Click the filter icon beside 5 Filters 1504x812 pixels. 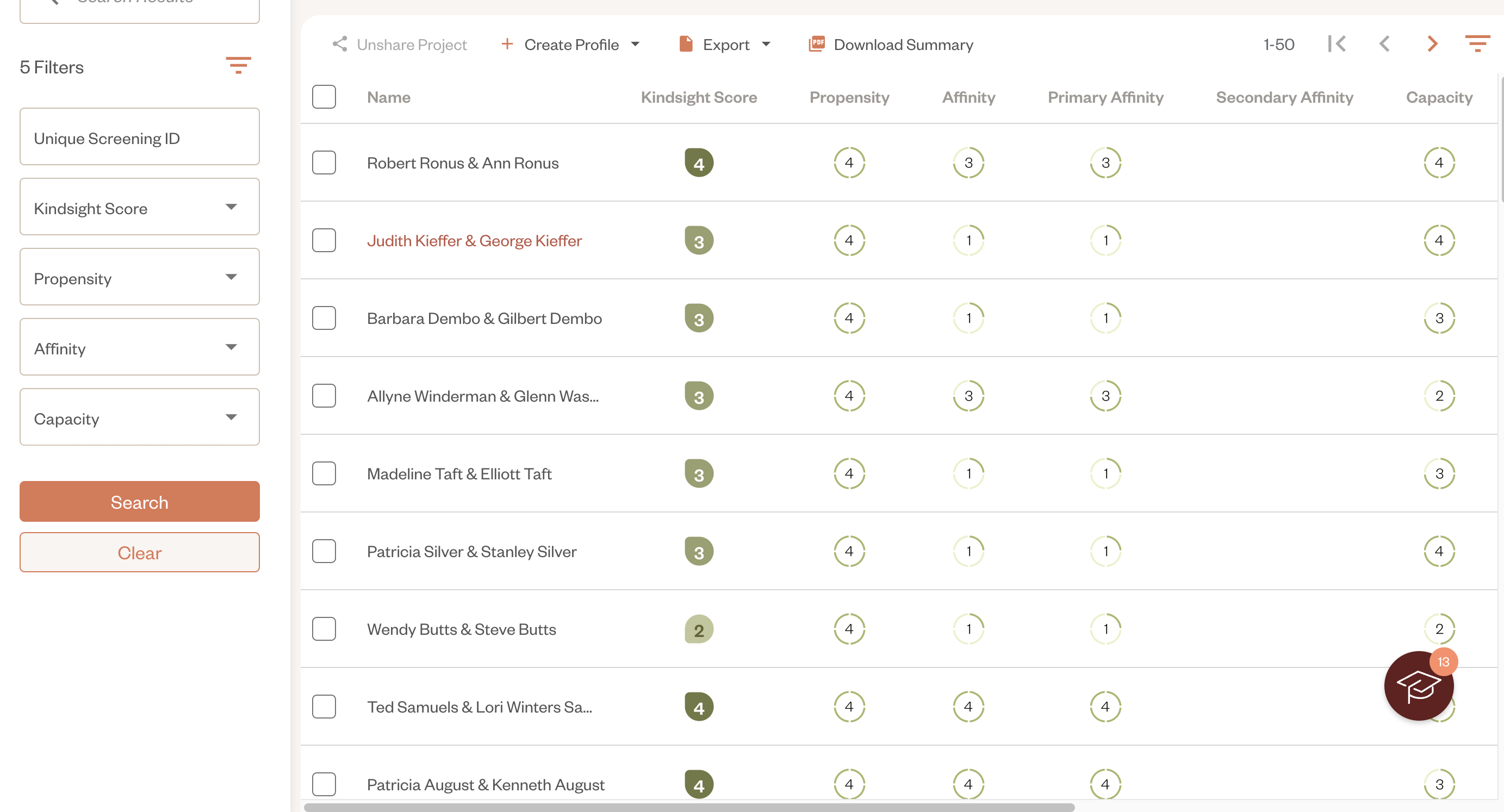(238, 65)
